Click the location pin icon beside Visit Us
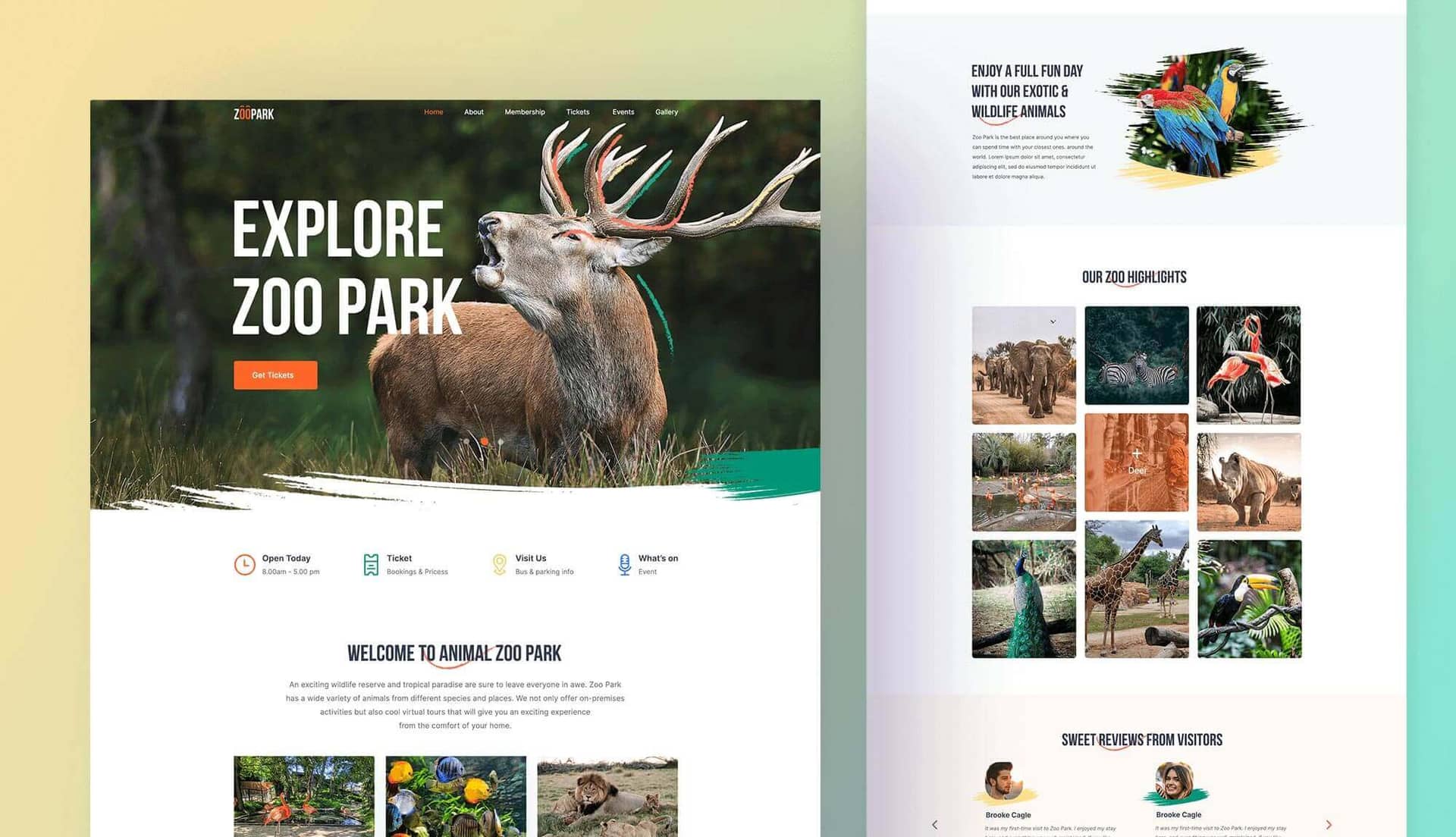This screenshot has height=837, width=1456. [499, 565]
